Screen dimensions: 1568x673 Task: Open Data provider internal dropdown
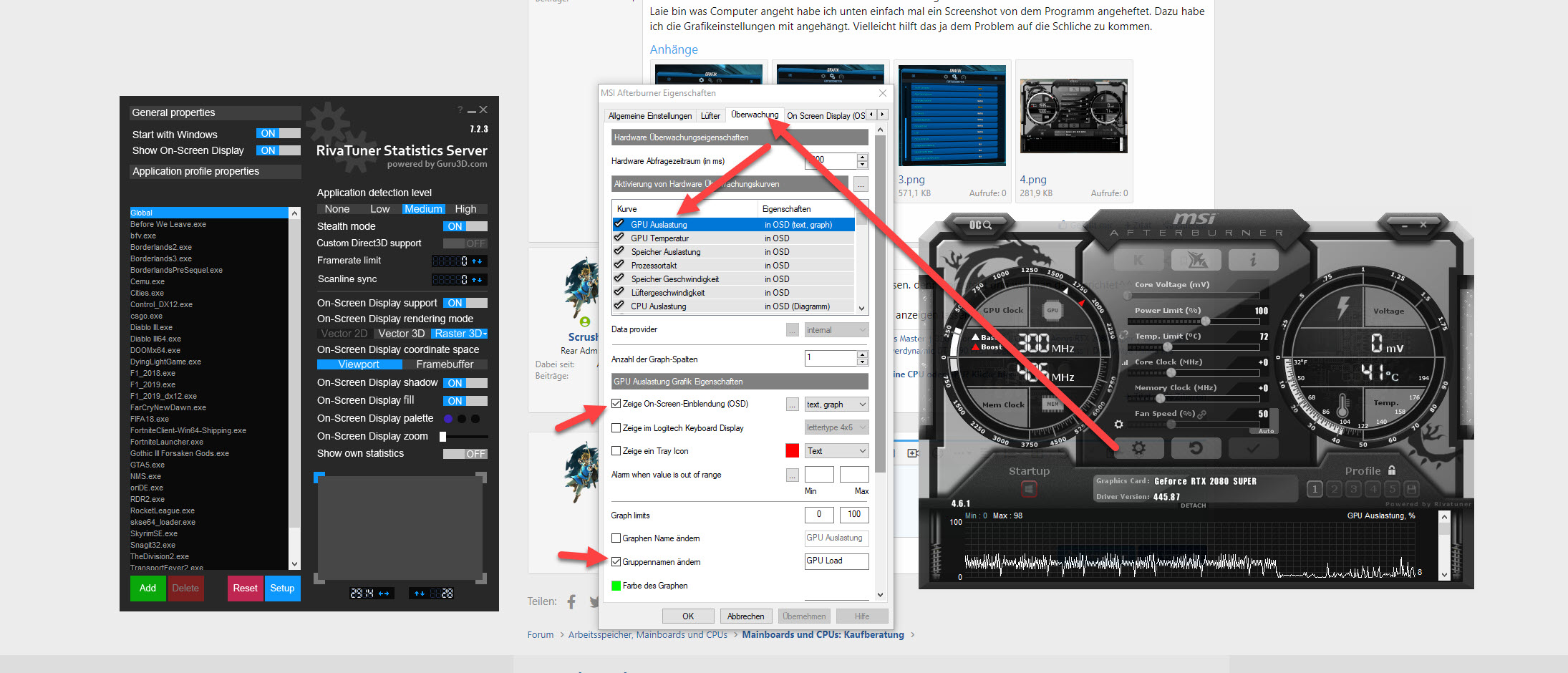[x=836, y=330]
